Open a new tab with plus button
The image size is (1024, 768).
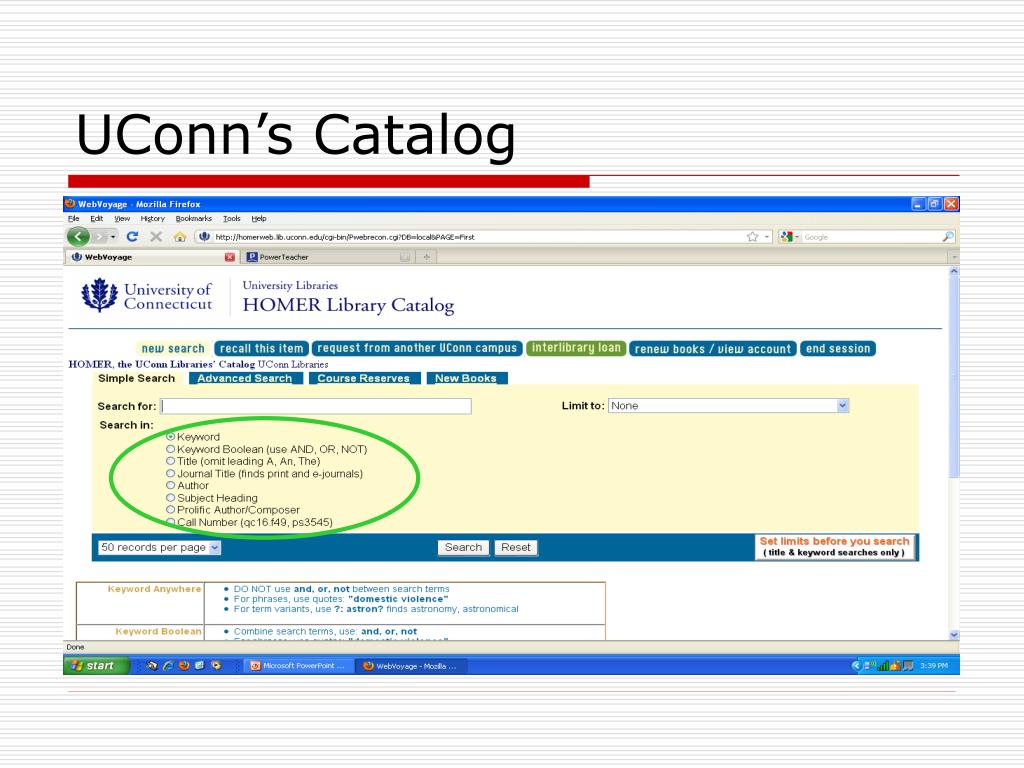426,257
